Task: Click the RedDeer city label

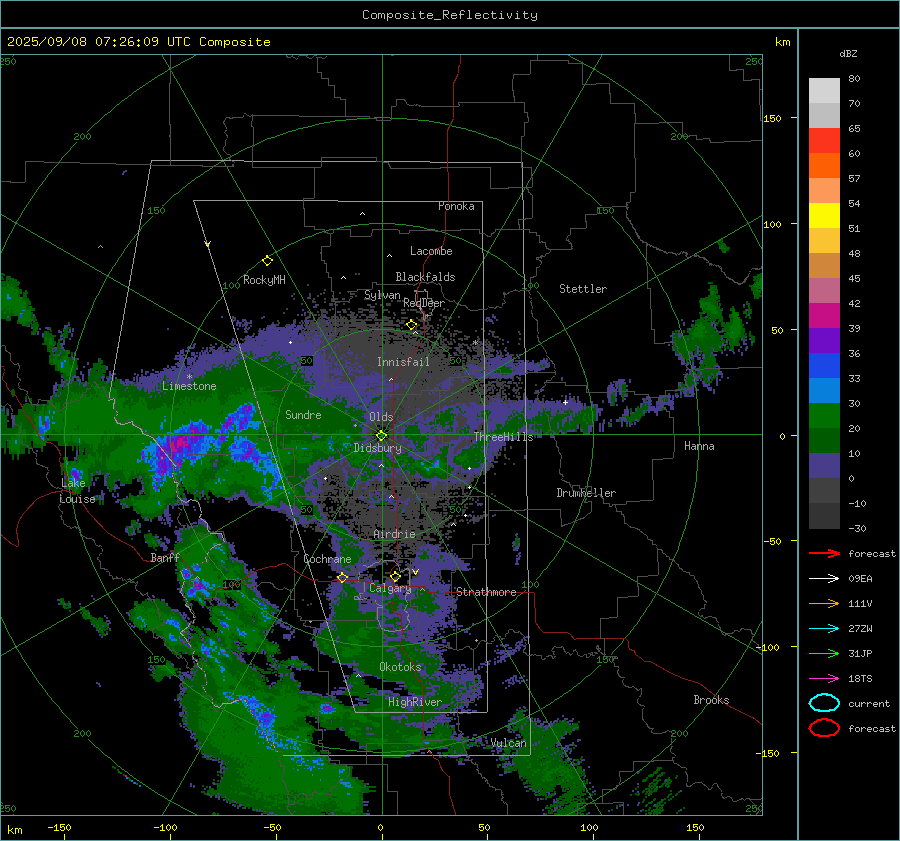Action: point(424,303)
